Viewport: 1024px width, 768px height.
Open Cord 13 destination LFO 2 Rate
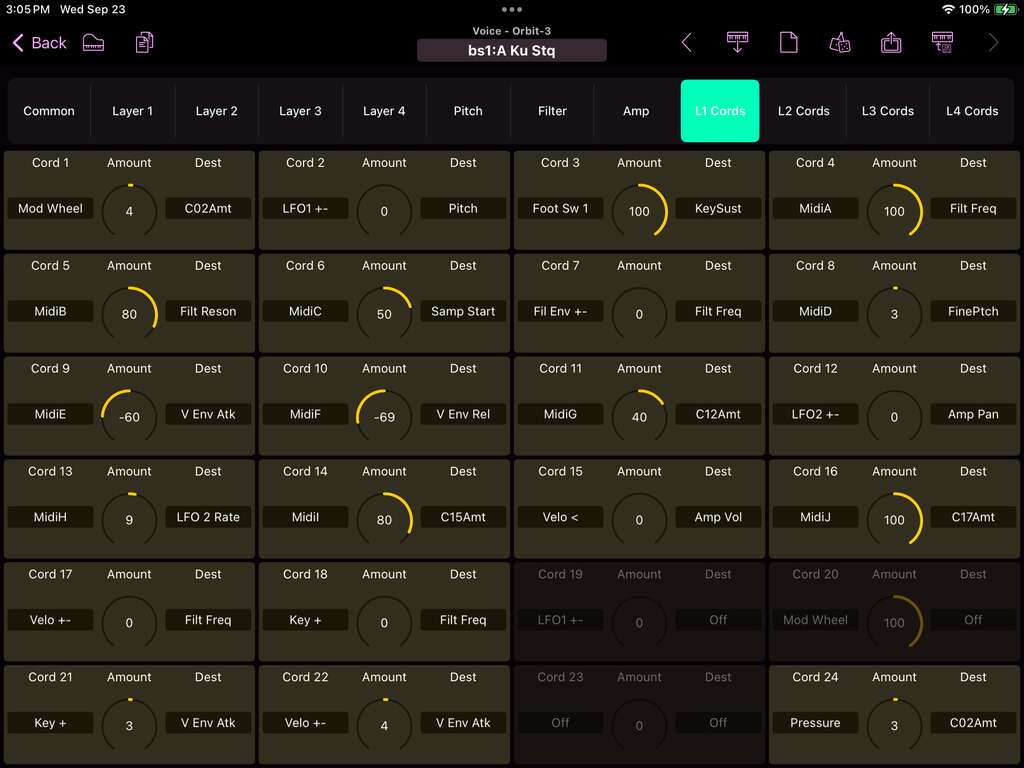coord(208,517)
